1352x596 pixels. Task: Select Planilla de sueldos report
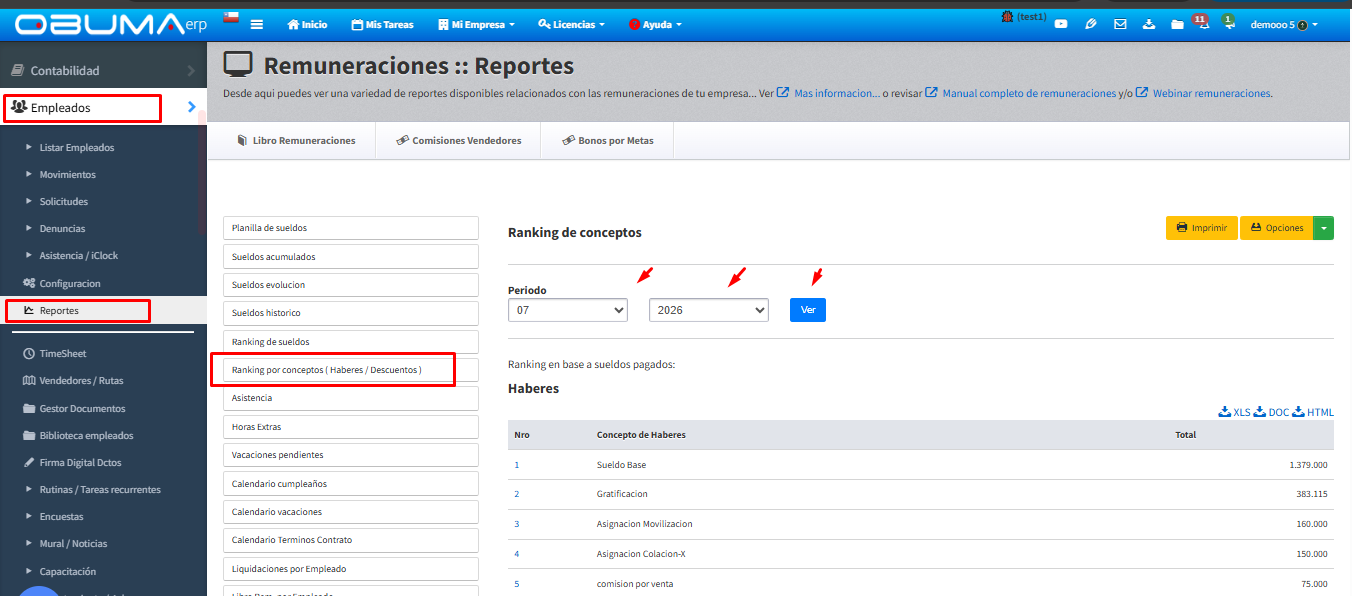pos(351,228)
